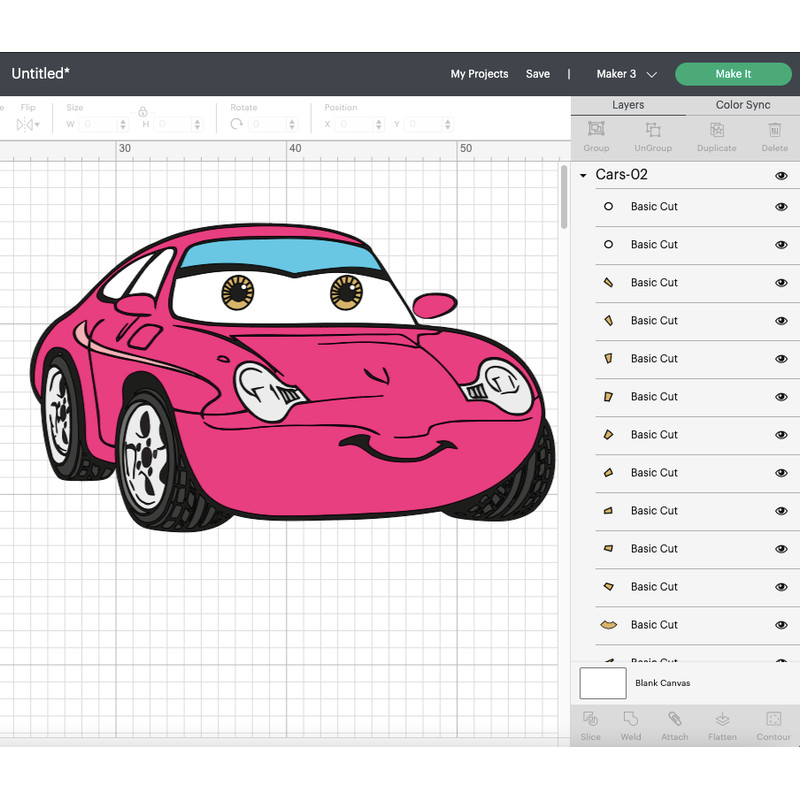This screenshot has height=800, width=800.
Task: Click the green Make It button
Action: coord(733,74)
